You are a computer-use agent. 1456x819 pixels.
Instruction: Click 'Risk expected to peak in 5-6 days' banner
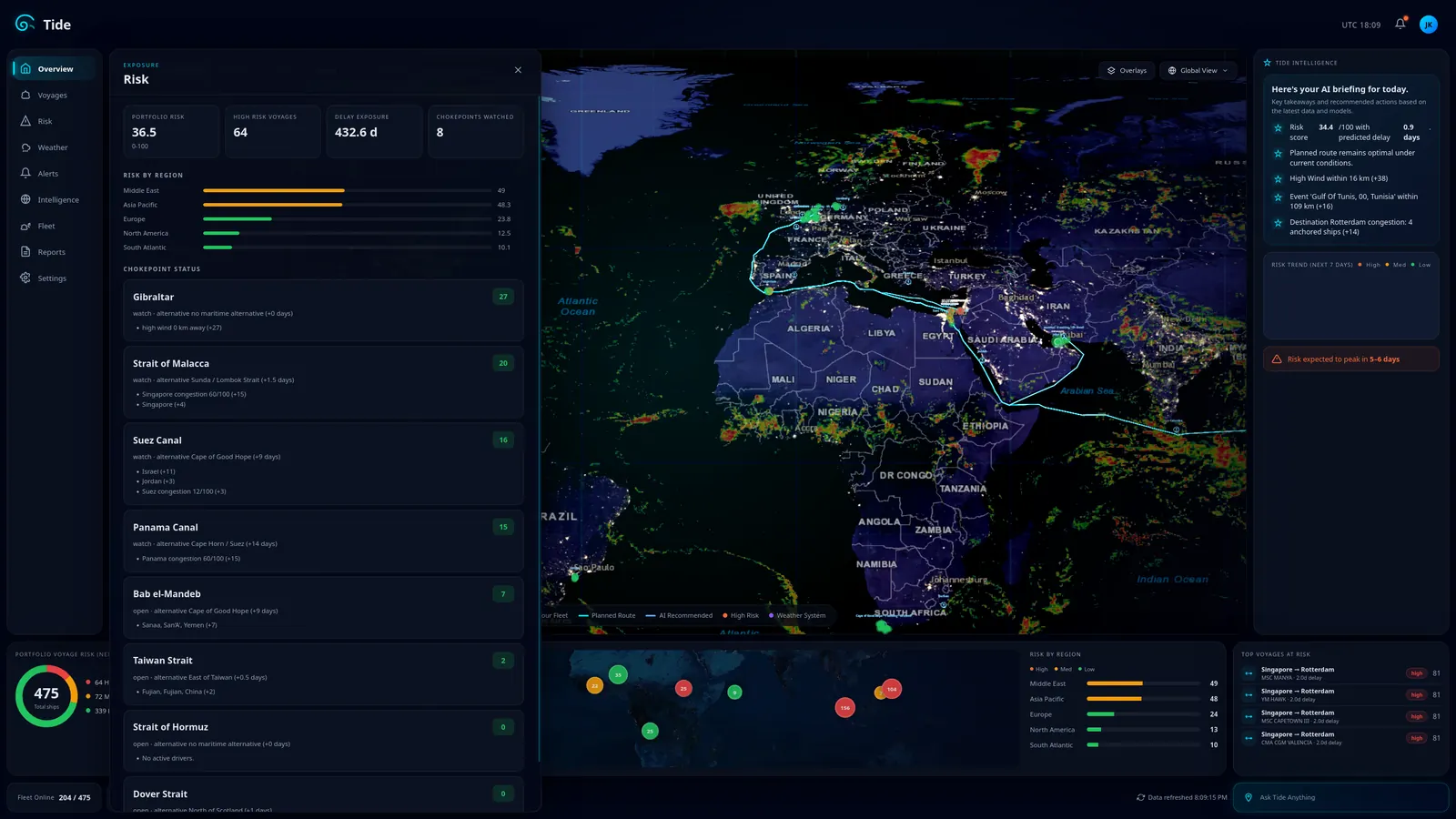coord(1350,359)
